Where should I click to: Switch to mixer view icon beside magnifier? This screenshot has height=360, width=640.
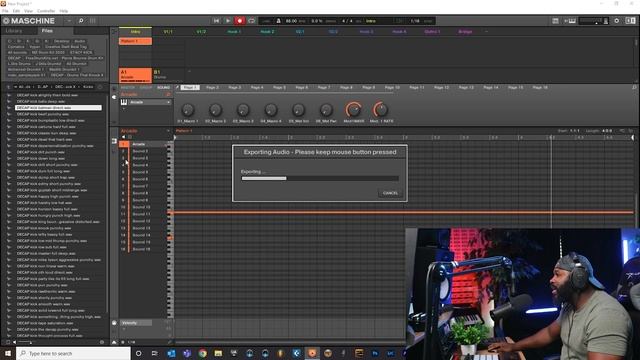coord(93,21)
